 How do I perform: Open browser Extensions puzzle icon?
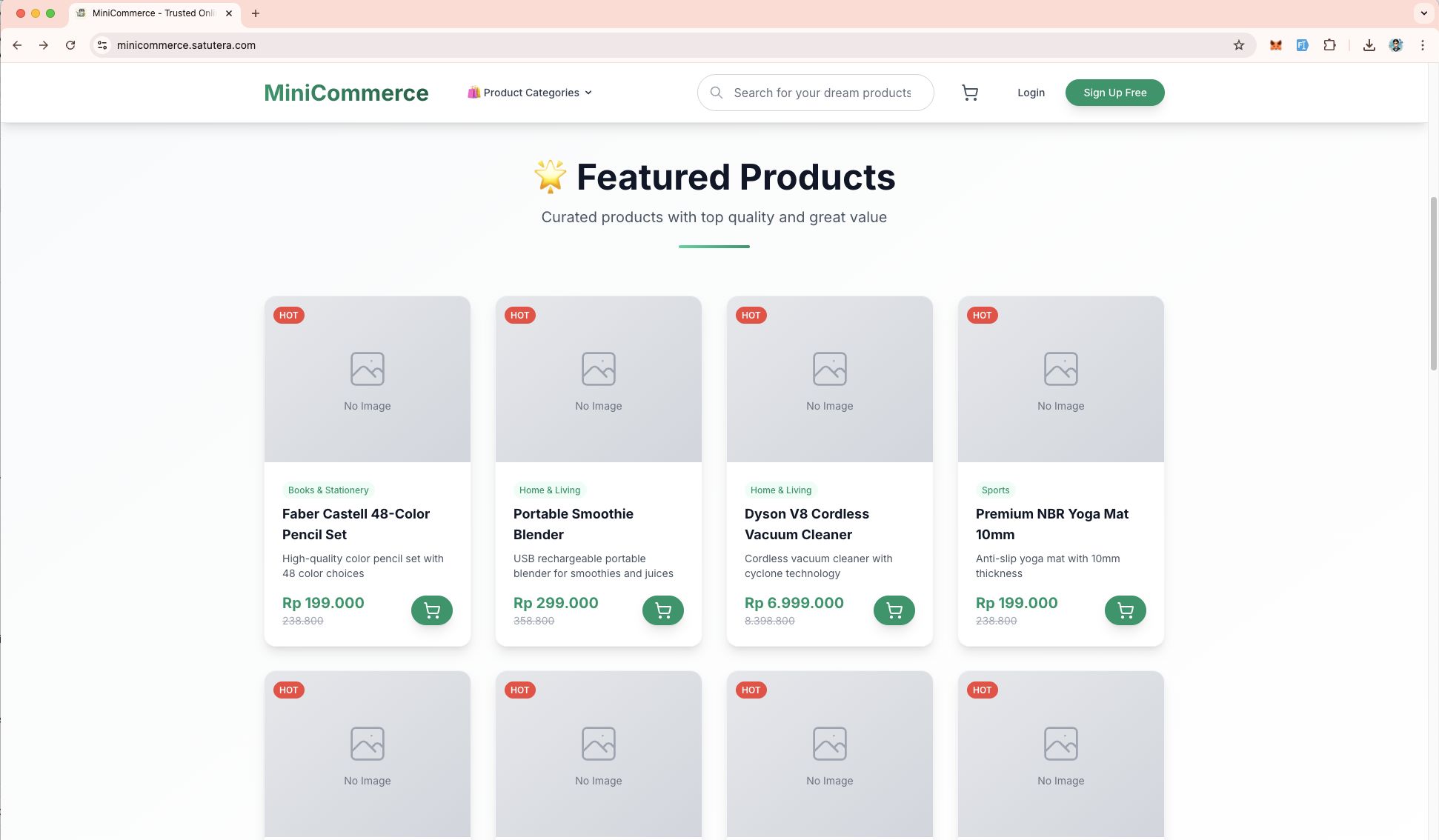1329,45
